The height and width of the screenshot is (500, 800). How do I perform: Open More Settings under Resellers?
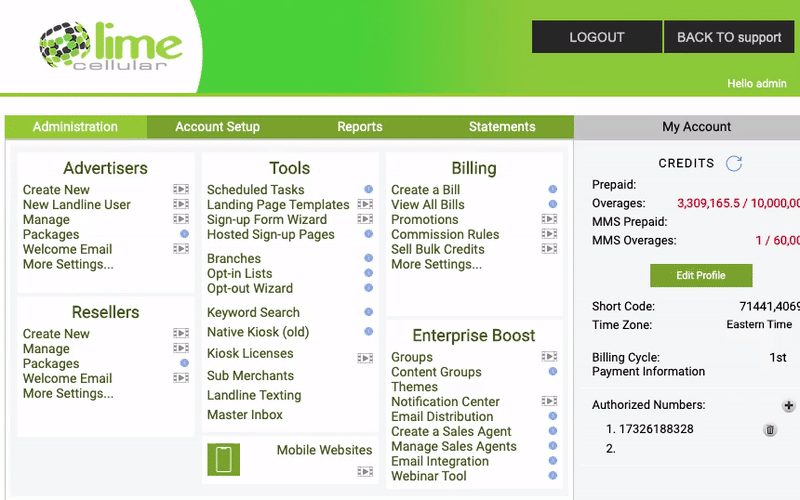click(68, 393)
